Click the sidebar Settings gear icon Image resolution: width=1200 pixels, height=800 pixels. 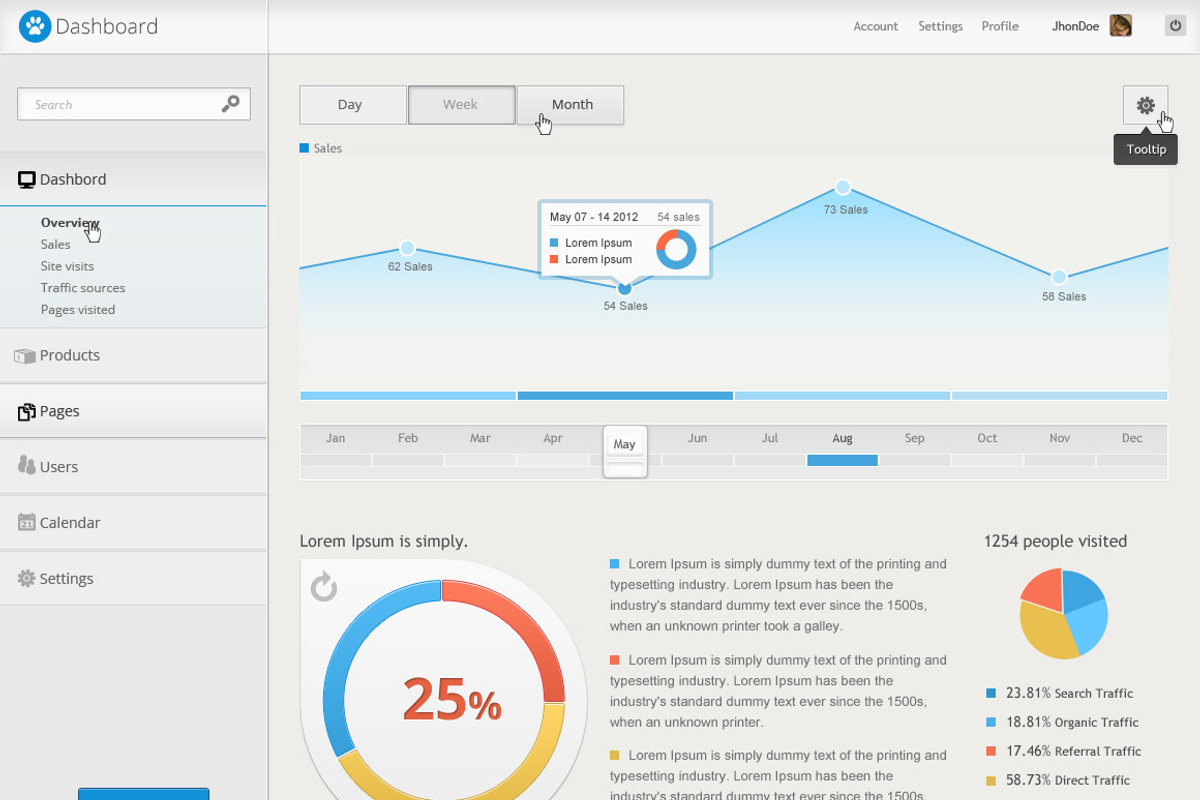tap(27, 578)
